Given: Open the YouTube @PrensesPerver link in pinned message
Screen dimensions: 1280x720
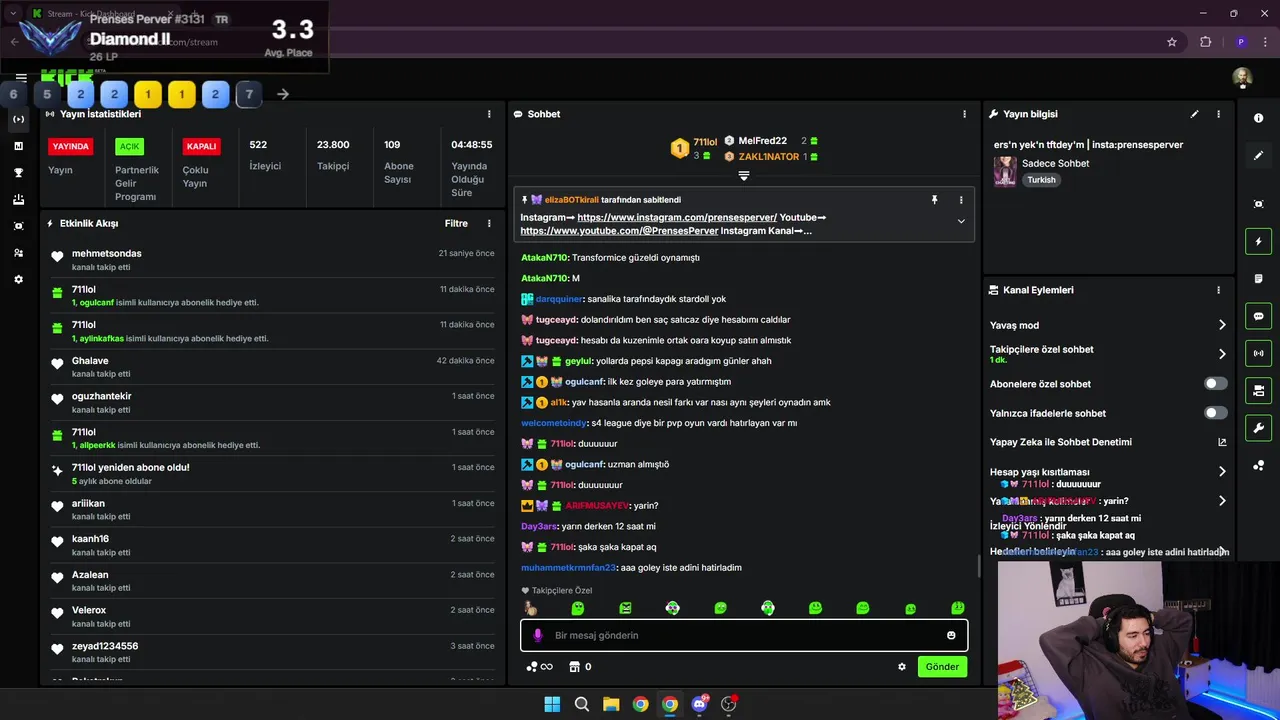Looking at the screenshot, I should (619, 231).
